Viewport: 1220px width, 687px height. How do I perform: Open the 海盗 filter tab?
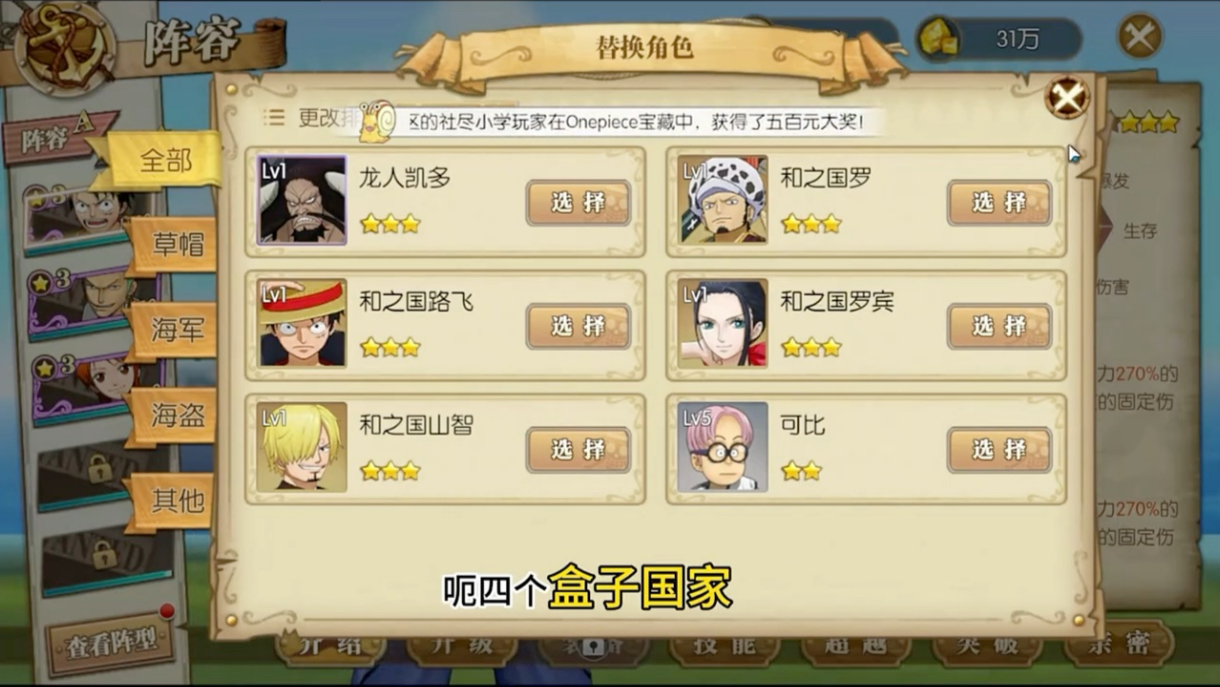[174, 415]
